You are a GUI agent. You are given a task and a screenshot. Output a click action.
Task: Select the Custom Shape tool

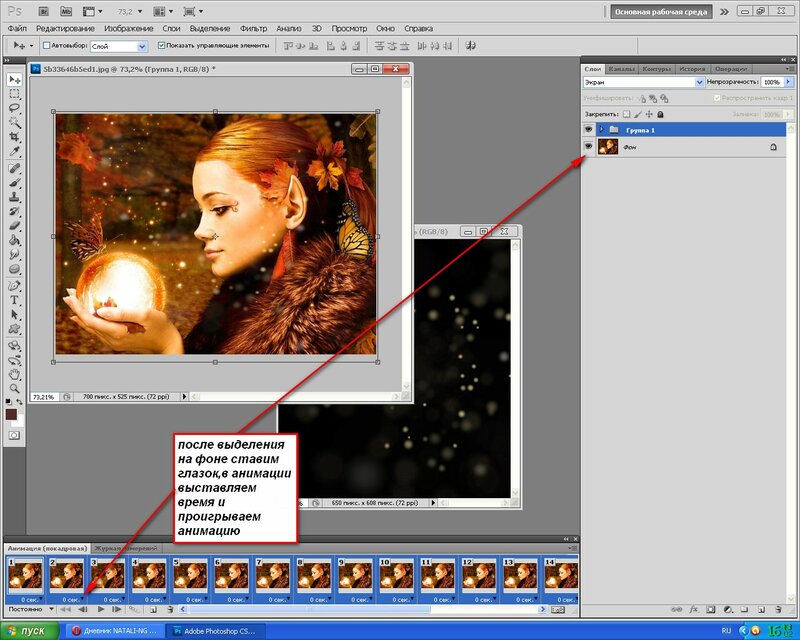pos(14,329)
